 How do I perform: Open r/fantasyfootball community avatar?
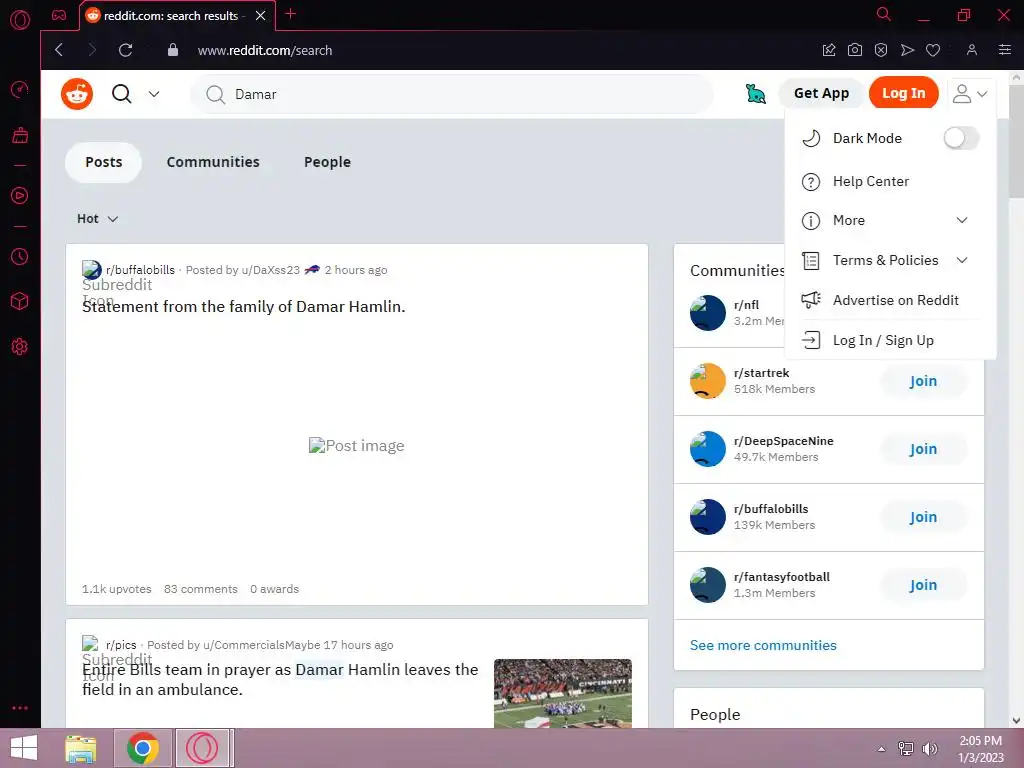click(x=708, y=584)
